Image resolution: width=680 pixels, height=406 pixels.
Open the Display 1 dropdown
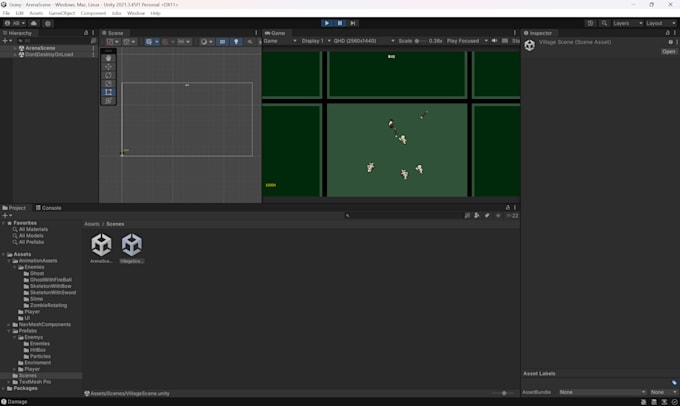click(x=316, y=41)
